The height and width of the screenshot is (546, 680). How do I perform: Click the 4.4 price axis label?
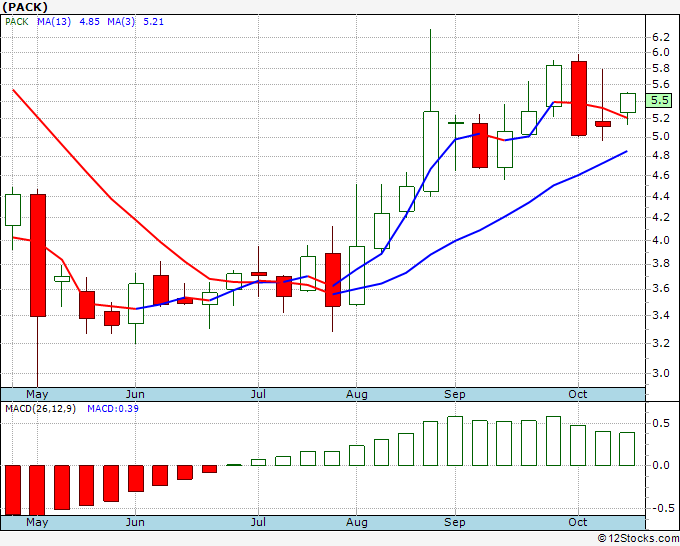click(660, 196)
